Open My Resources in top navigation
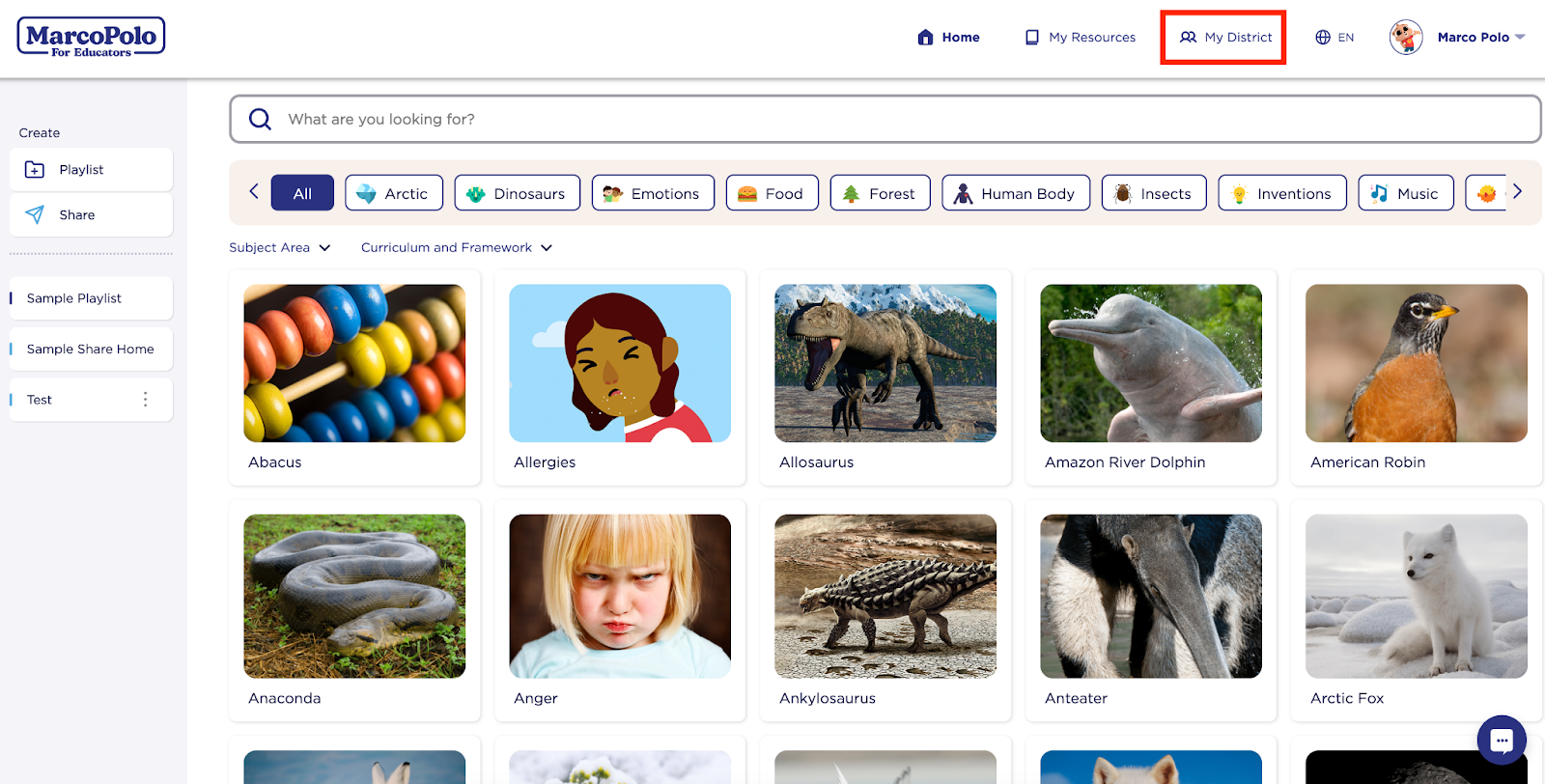This screenshot has width=1545, height=784. tap(1081, 37)
